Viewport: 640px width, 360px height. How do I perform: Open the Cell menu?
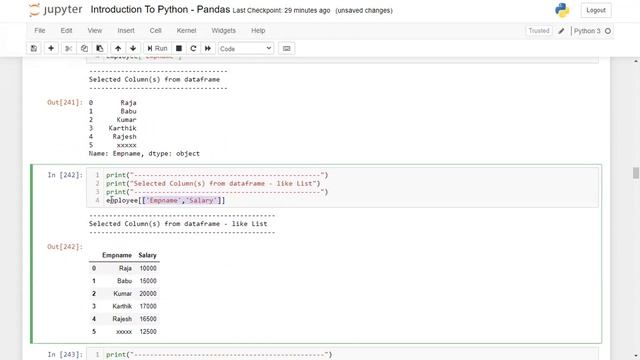(156, 31)
